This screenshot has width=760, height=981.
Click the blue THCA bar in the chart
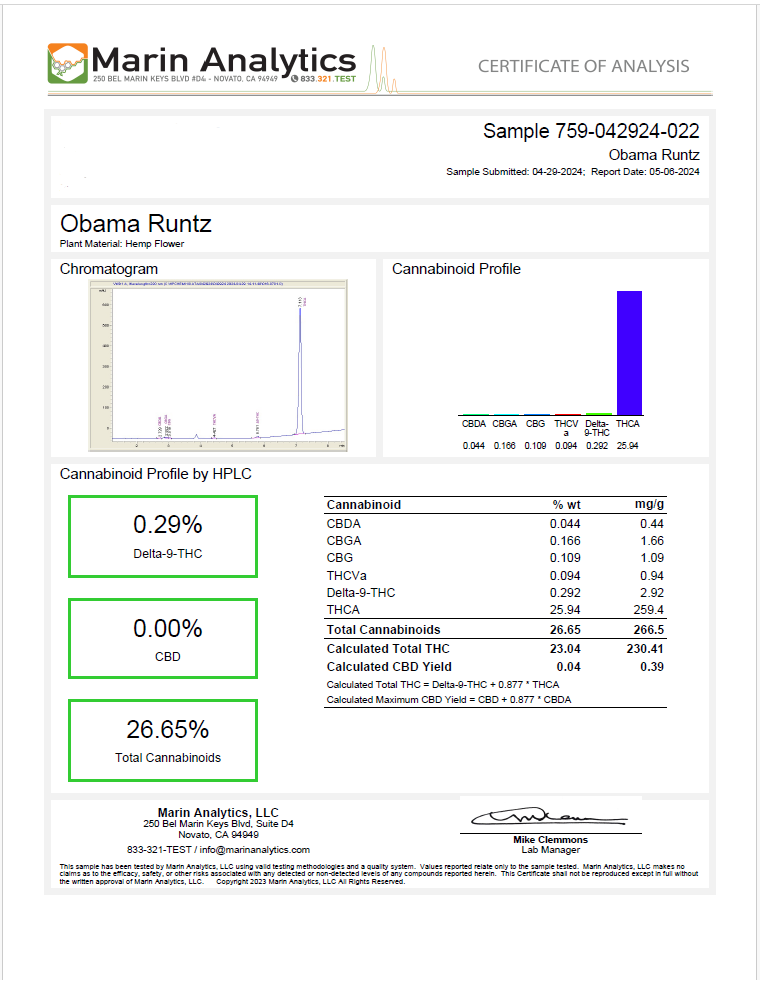(x=629, y=353)
